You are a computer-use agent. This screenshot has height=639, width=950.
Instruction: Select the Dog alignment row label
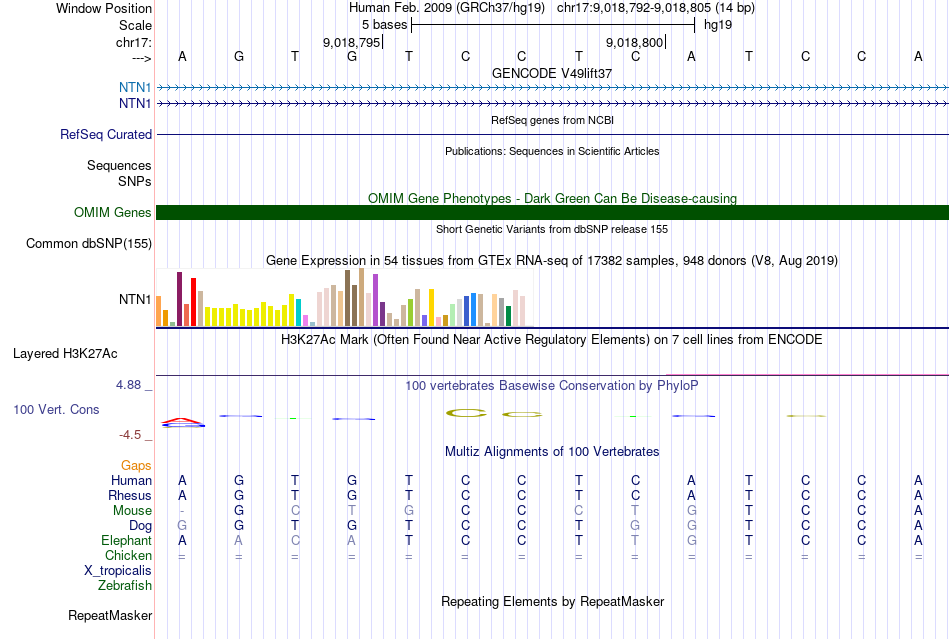140,526
